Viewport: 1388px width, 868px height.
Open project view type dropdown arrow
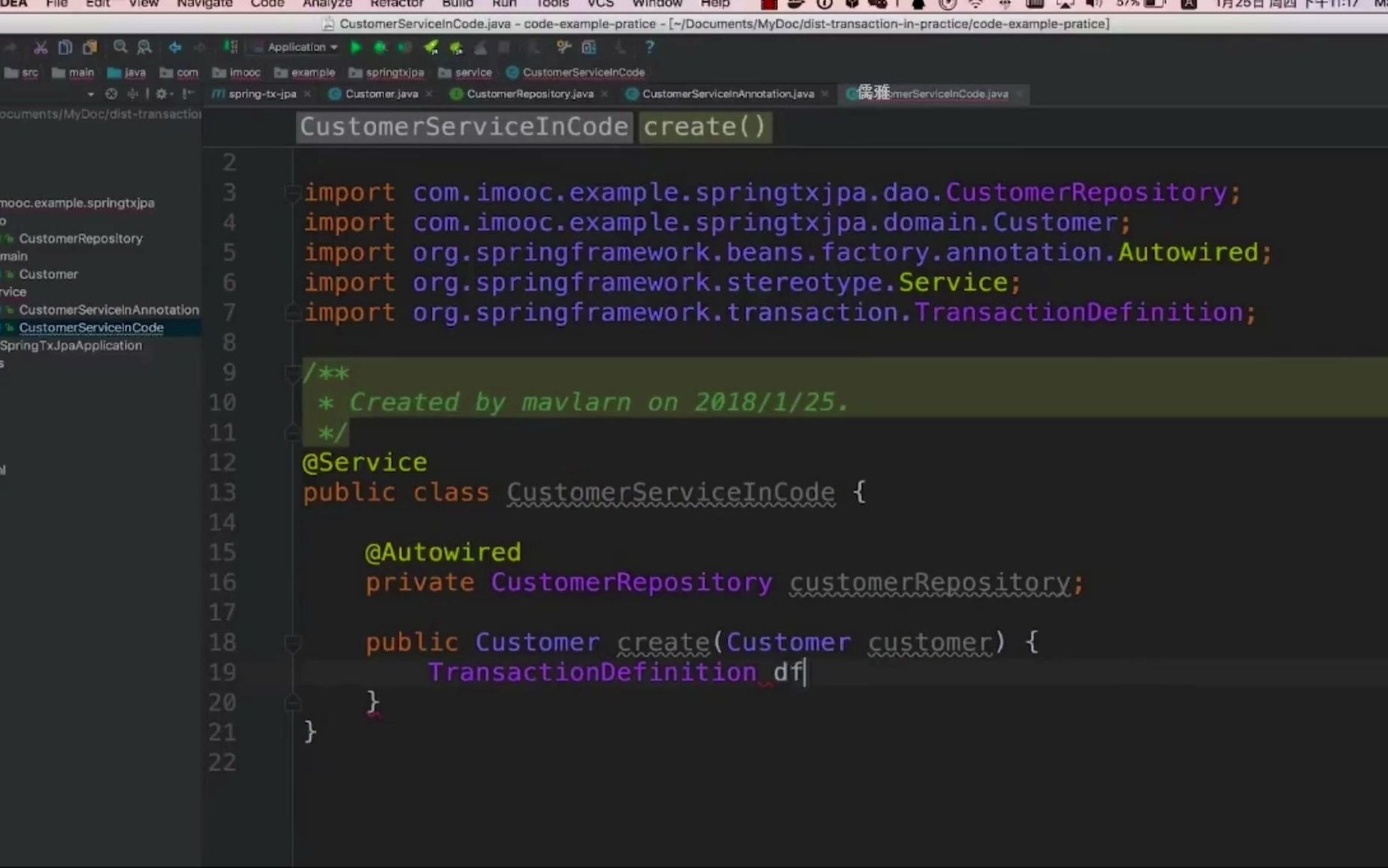91,95
